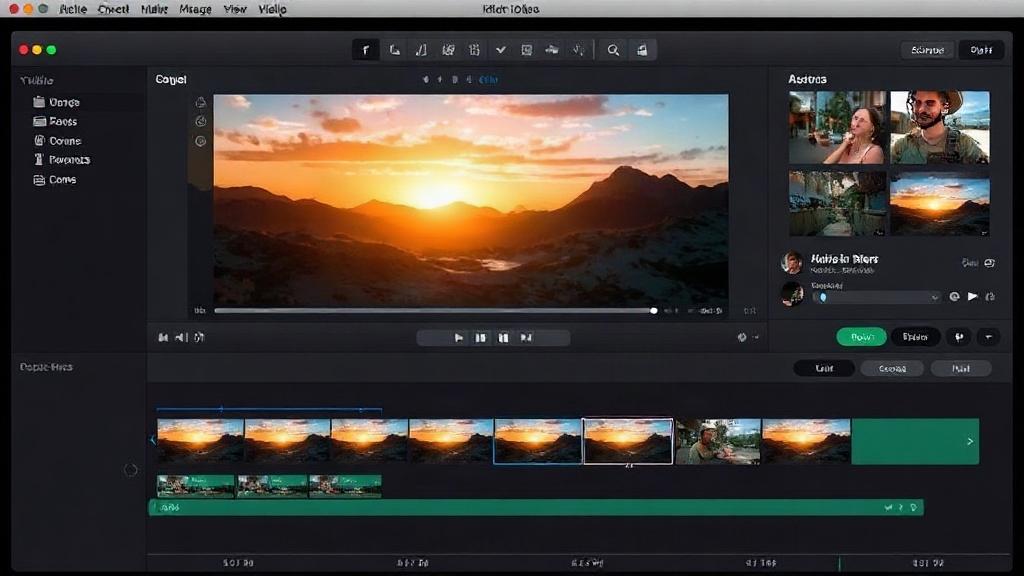Select the Coms item in sidebar
Viewport: 1024px width, 576px height.
(x=55, y=180)
